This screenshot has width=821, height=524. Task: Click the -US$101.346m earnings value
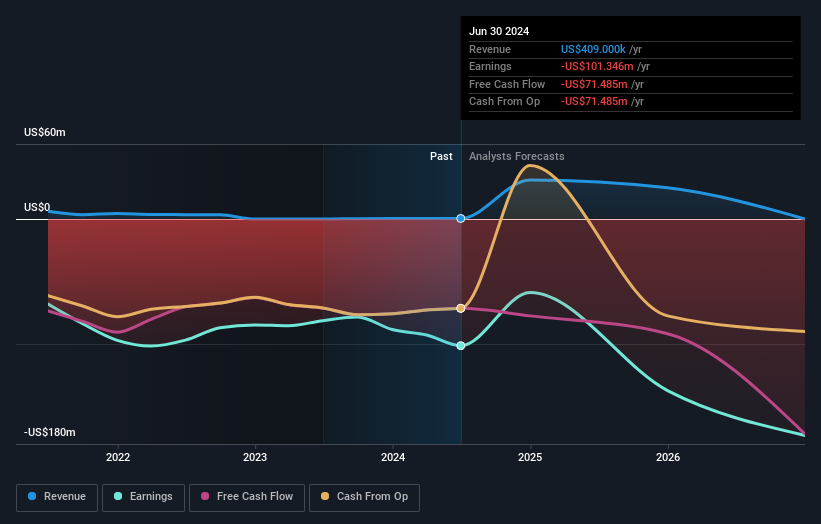point(597,66)
